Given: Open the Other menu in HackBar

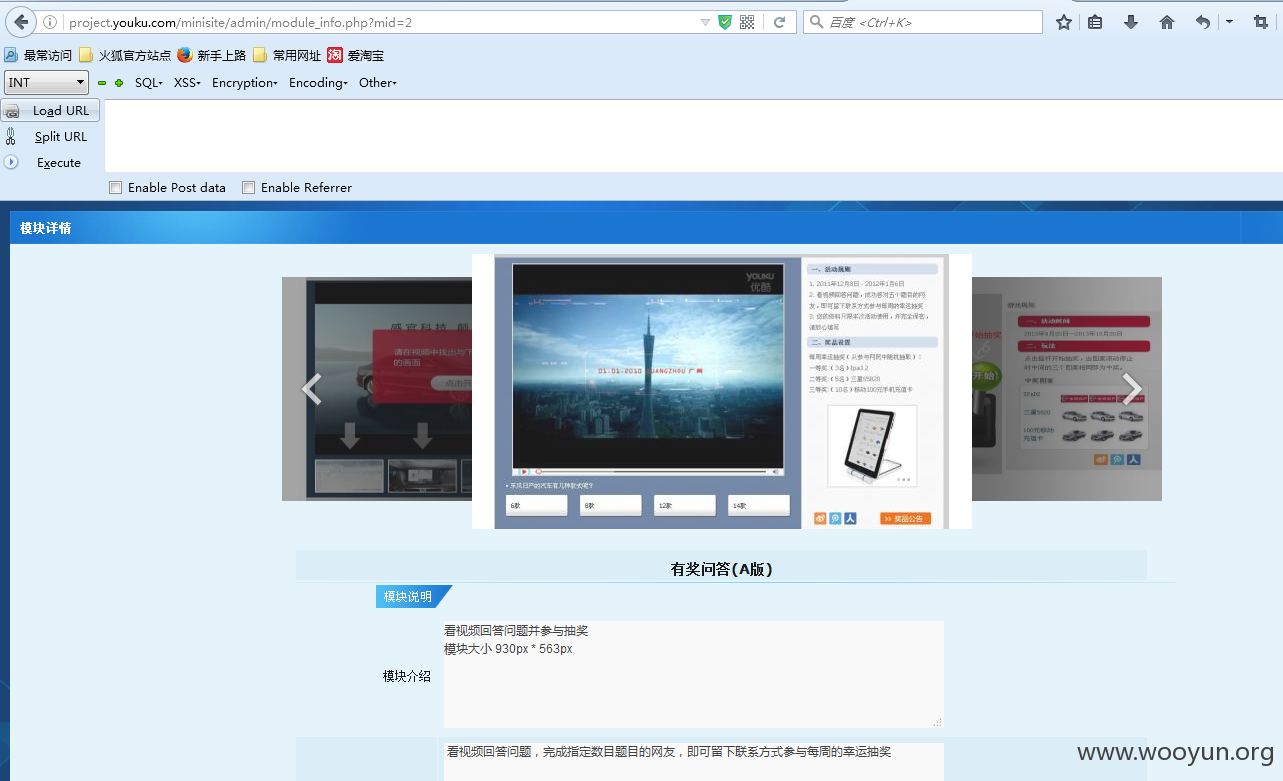Looking at the screenshot, I should [378, 83].
